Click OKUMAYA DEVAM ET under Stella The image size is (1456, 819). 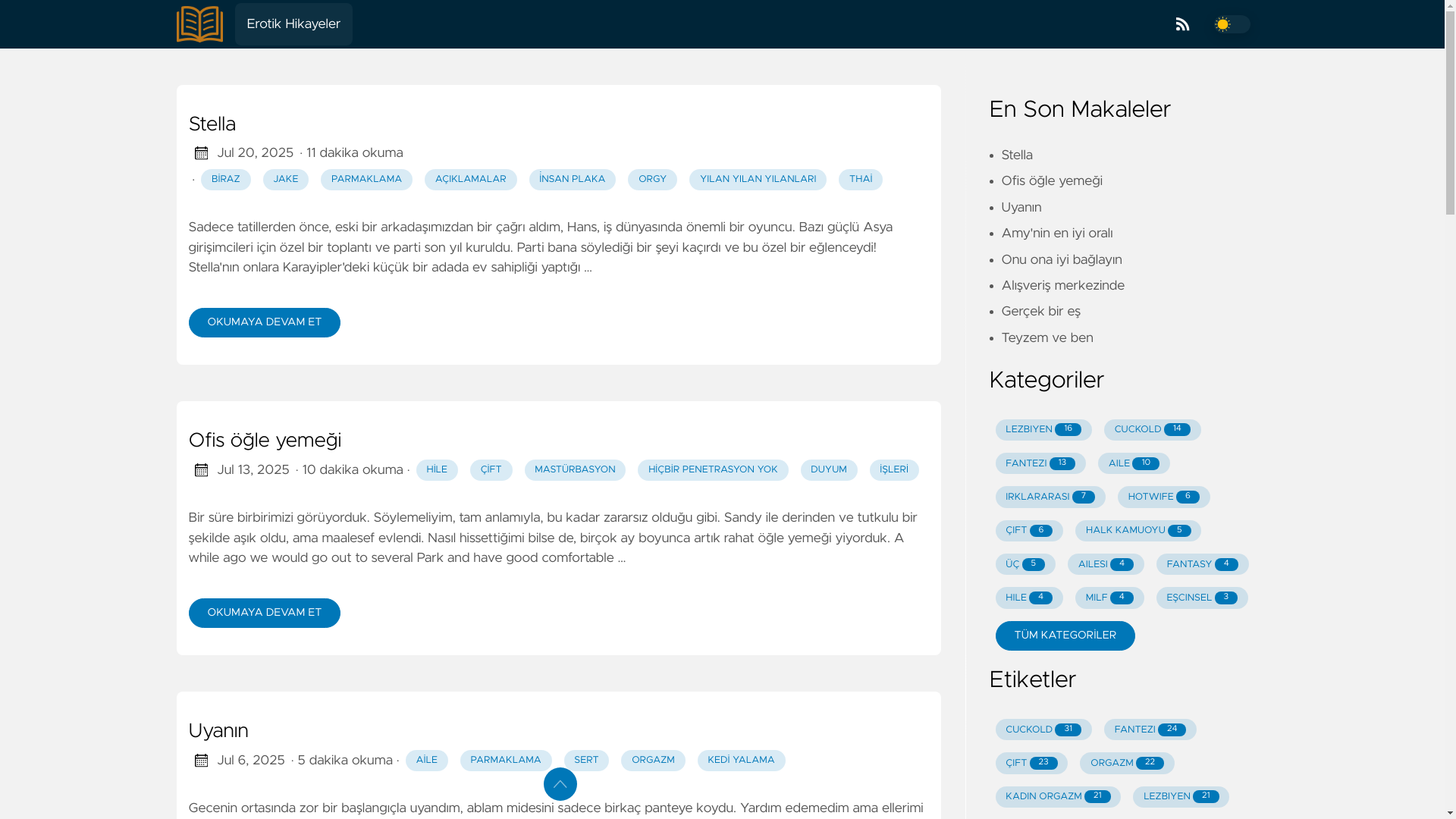coord(264,322)
